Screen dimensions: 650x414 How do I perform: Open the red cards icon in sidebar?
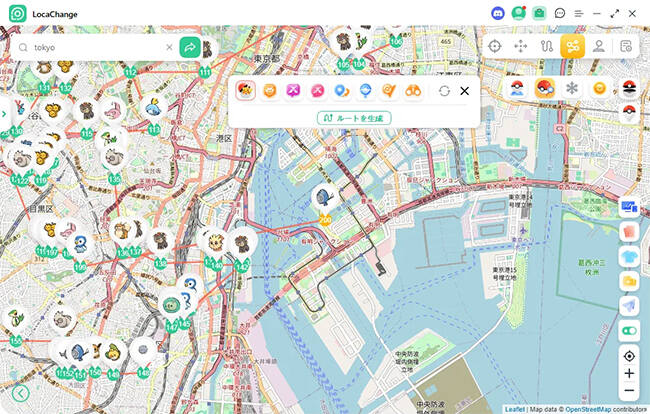point(629,232)
